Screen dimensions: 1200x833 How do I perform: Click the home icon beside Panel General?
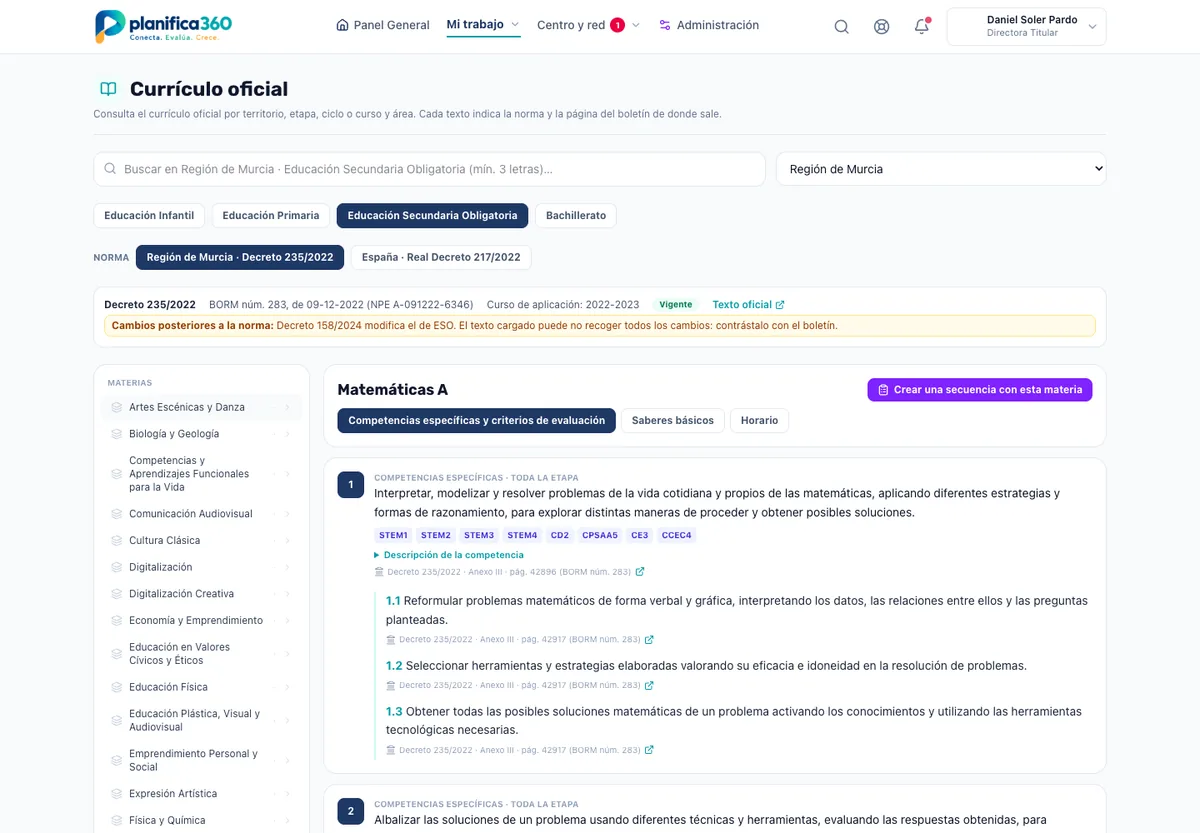point(343,25)
